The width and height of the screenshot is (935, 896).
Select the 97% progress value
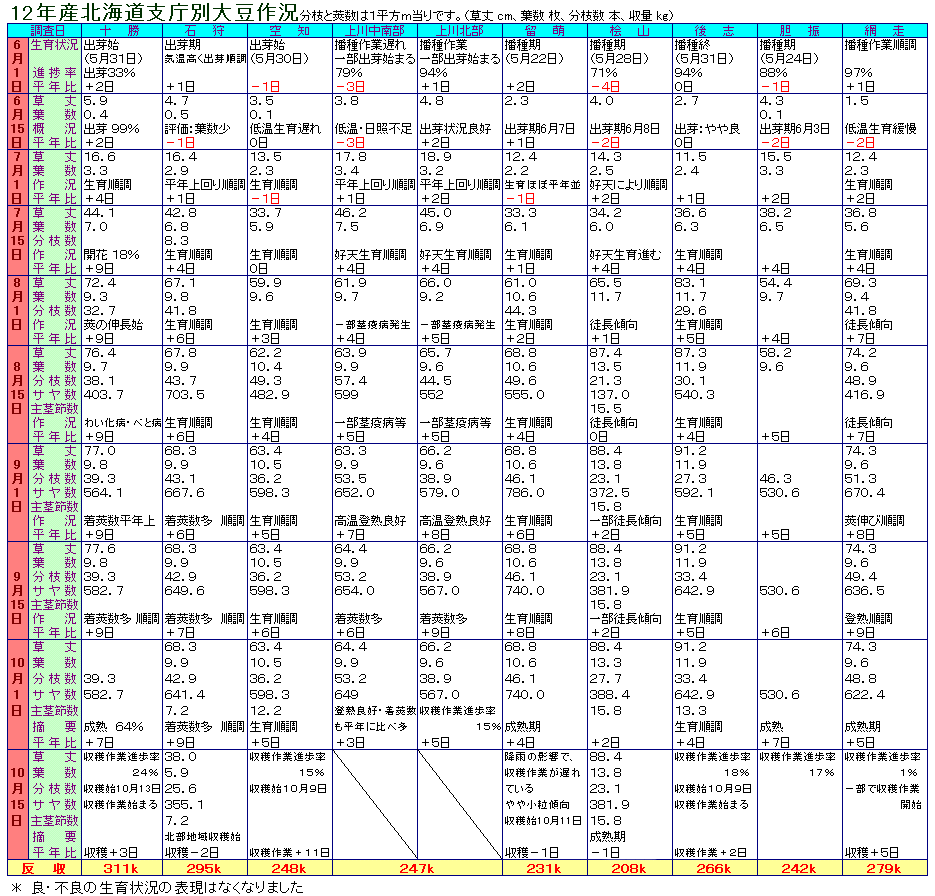coord(859,73)
